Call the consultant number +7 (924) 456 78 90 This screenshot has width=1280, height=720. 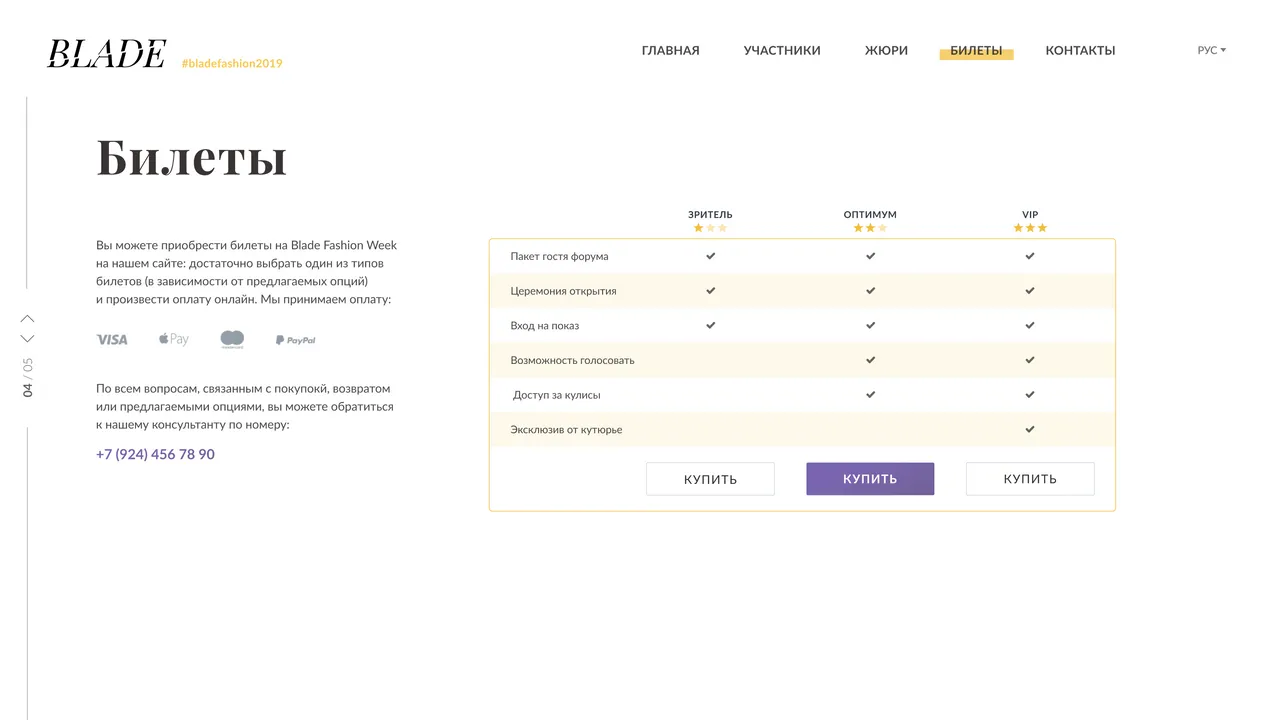coord(155,454)
